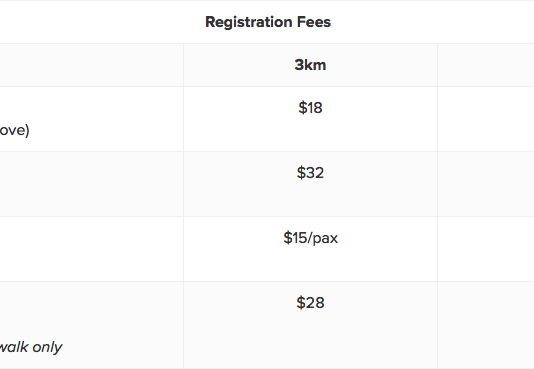Click blank header cell left of 3km
The height and width of the screenshot is (369, 534).
(x=91, y=65)
